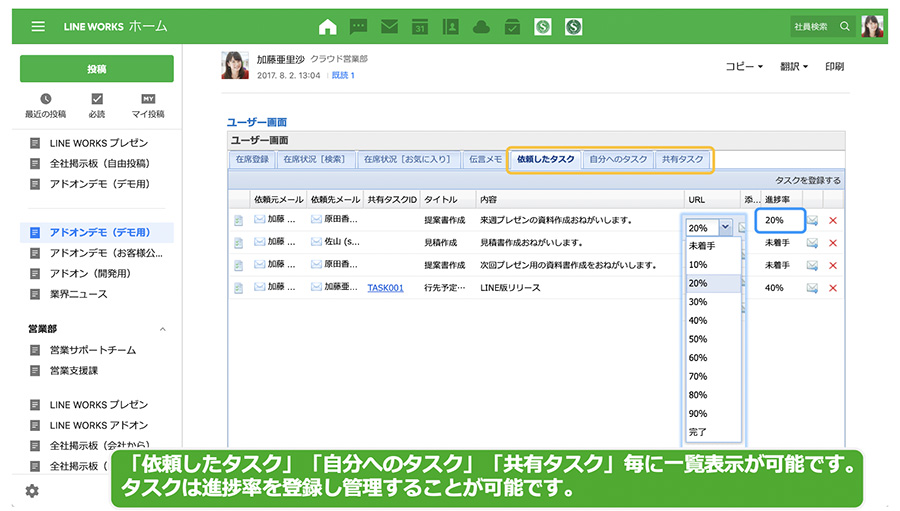Screen dimensions: 900x511
Task: Open the Task checkbox icon in top bar
Action: (512, 26)
